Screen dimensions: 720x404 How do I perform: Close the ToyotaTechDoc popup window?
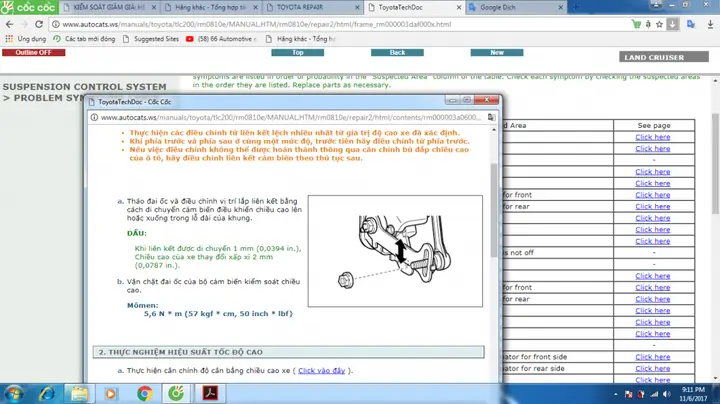coord(487,100)
